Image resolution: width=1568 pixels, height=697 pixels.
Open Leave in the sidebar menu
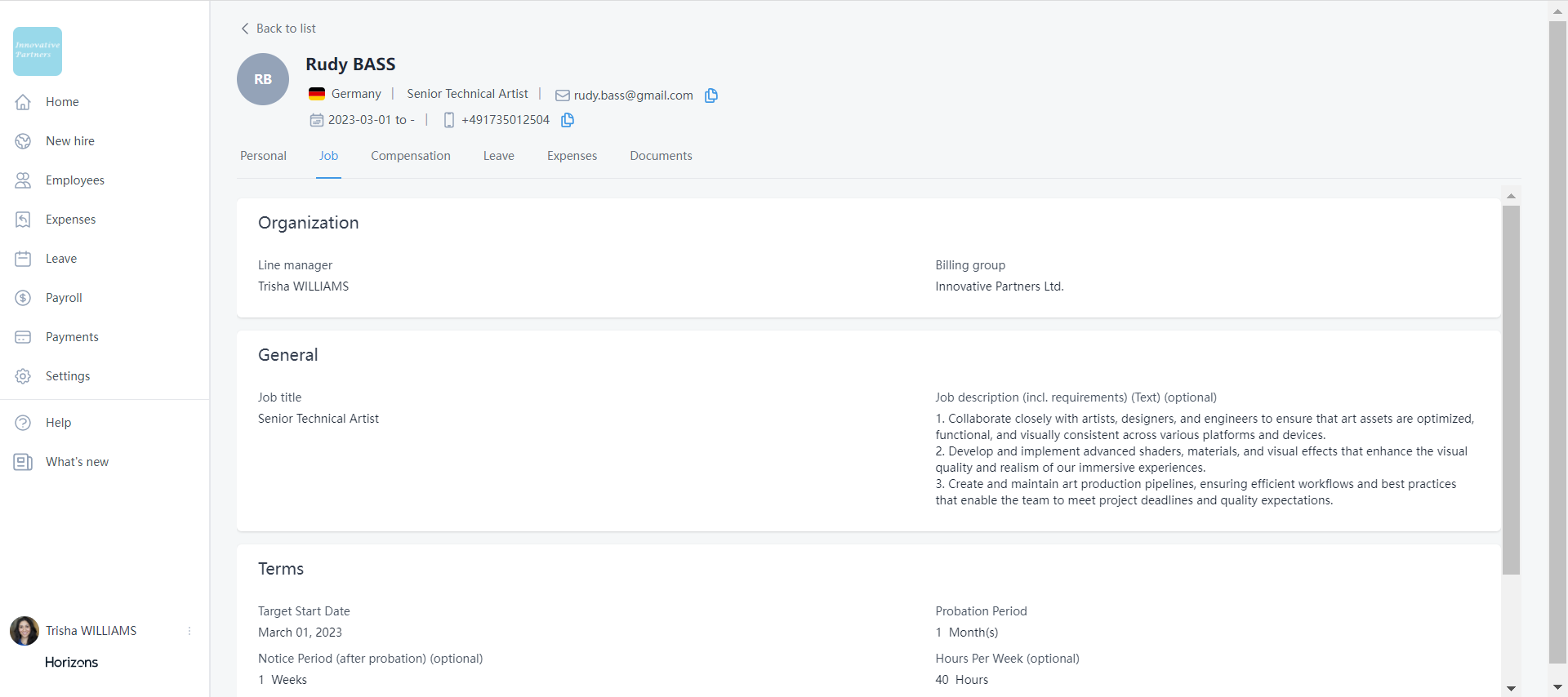(x=61, y=259)
